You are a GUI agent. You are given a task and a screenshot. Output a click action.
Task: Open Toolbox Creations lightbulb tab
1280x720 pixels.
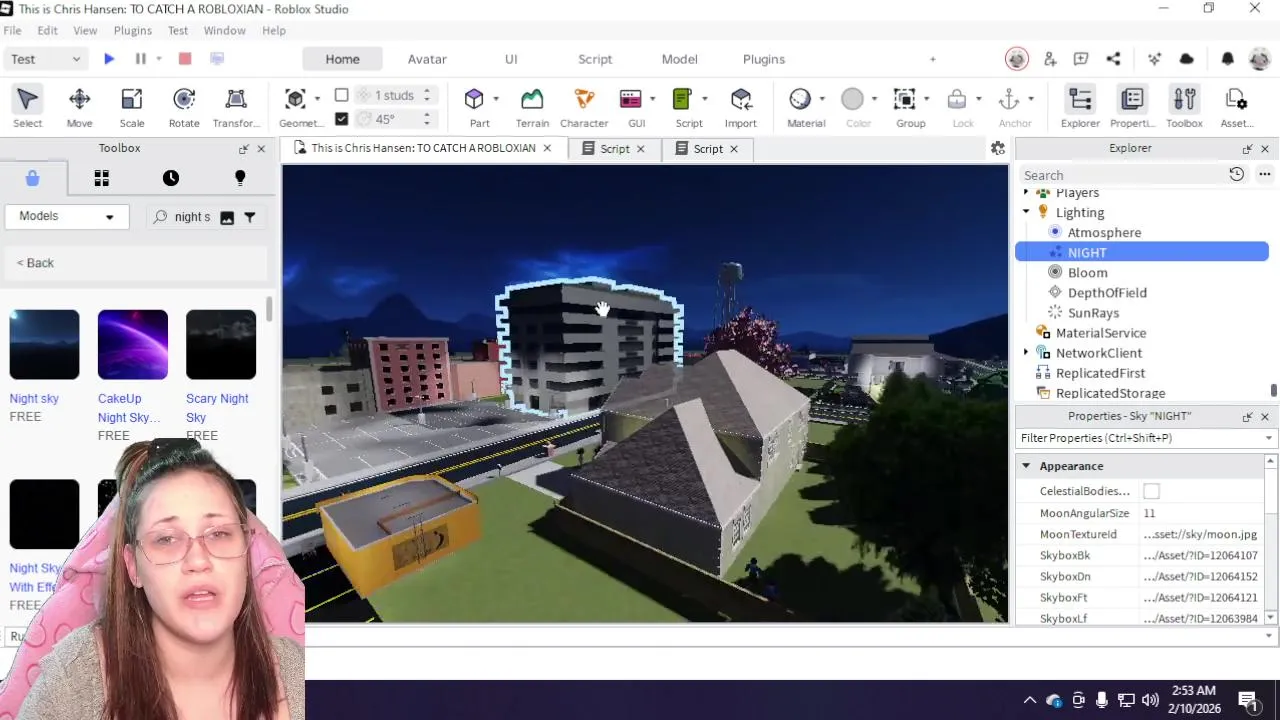coord(240,178)
